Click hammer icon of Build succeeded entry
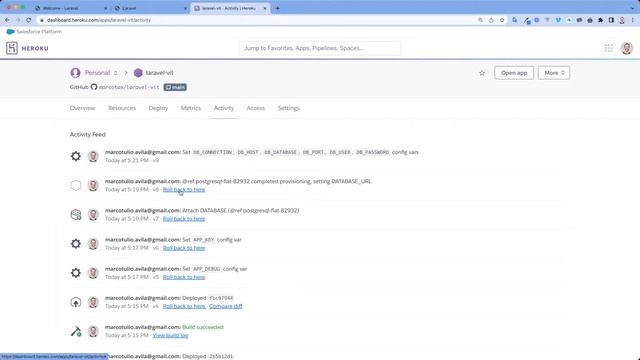The height and width of the screenshot is (360, 640). click(76, 331)
